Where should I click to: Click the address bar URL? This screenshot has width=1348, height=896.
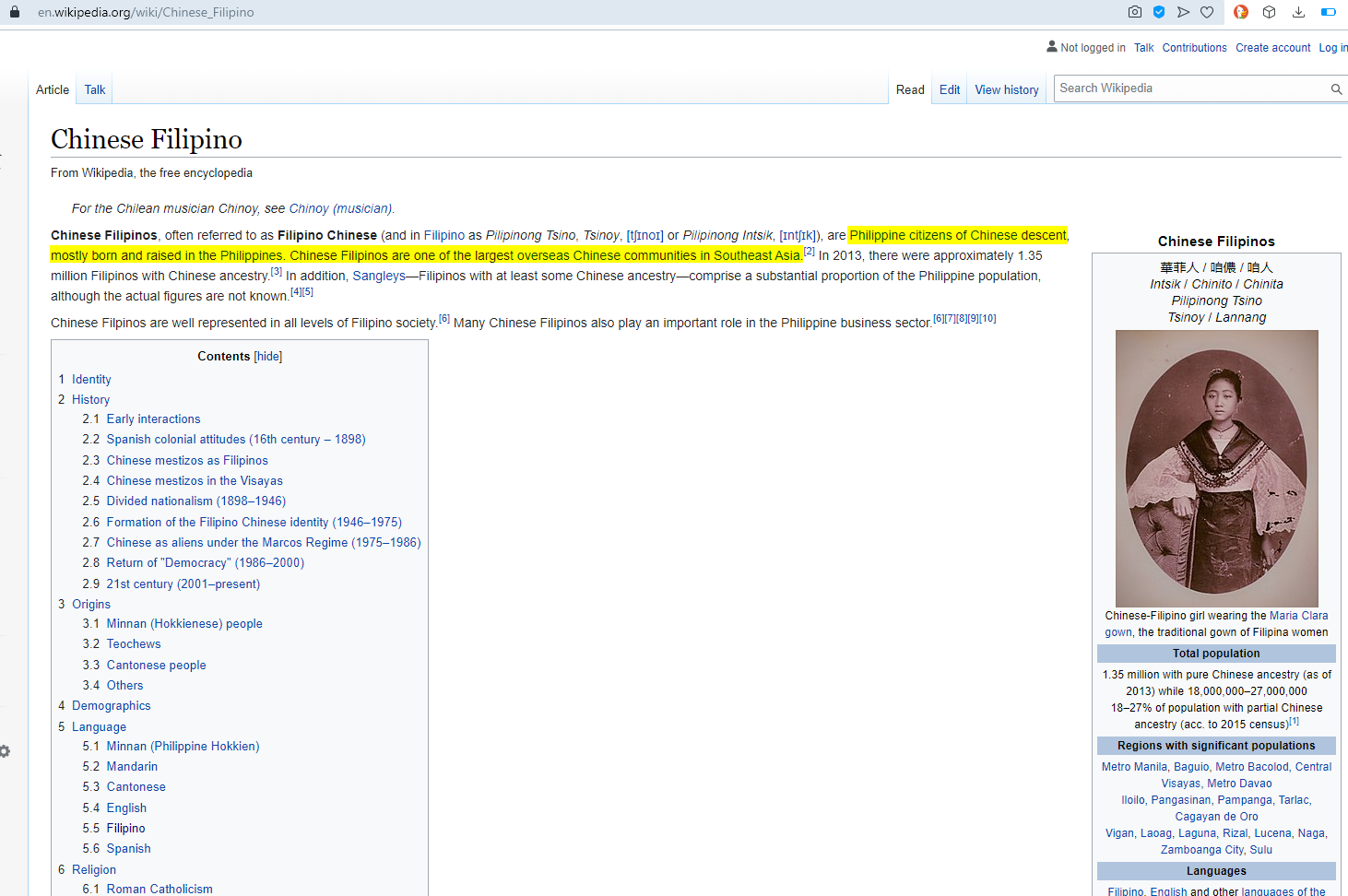pos(146,12)
